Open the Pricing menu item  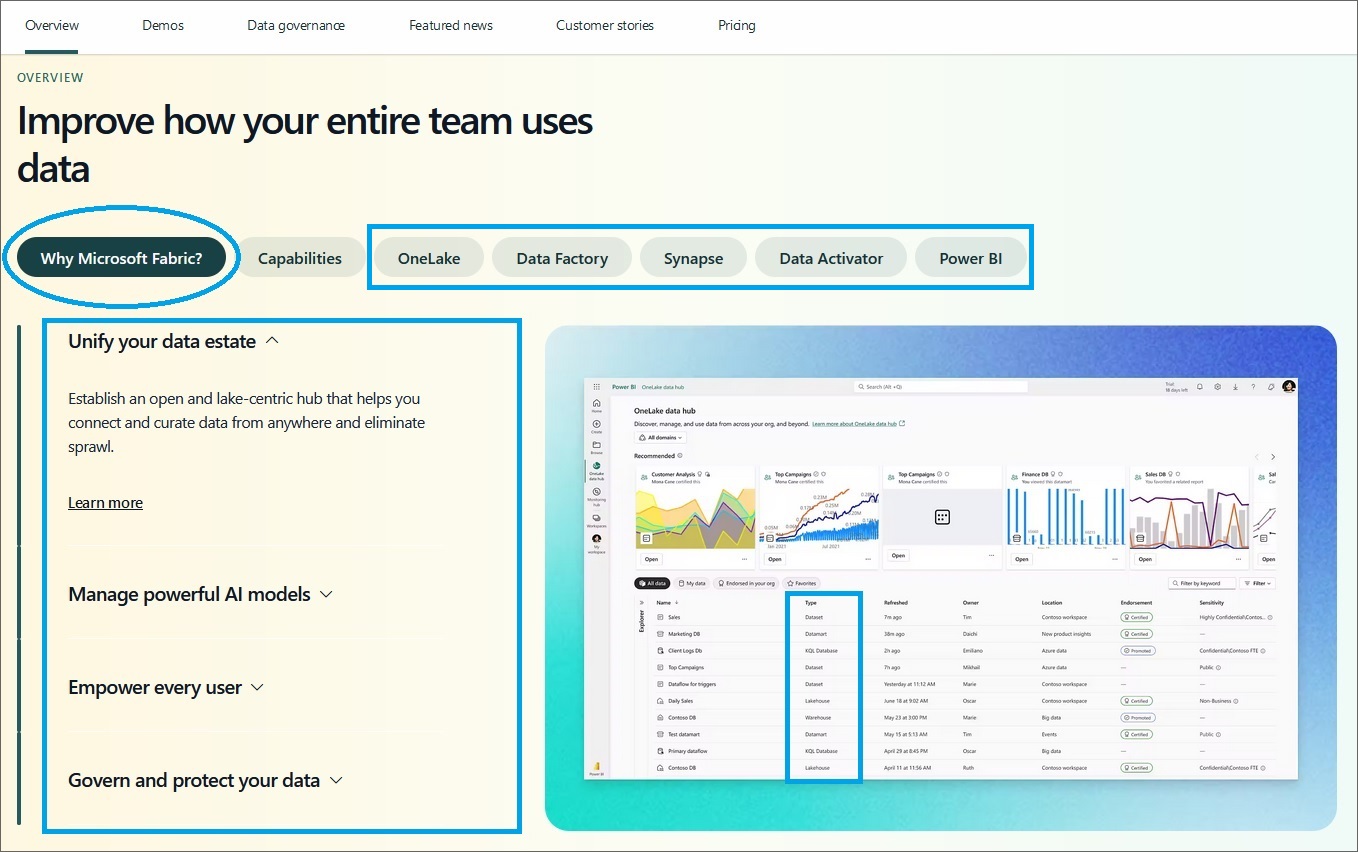736,26
